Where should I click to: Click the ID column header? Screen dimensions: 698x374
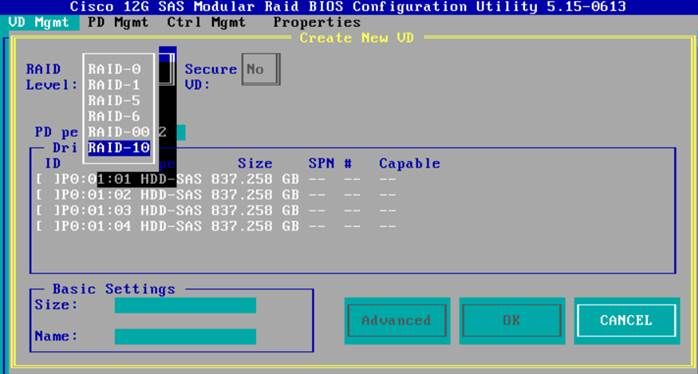point(53,163)
